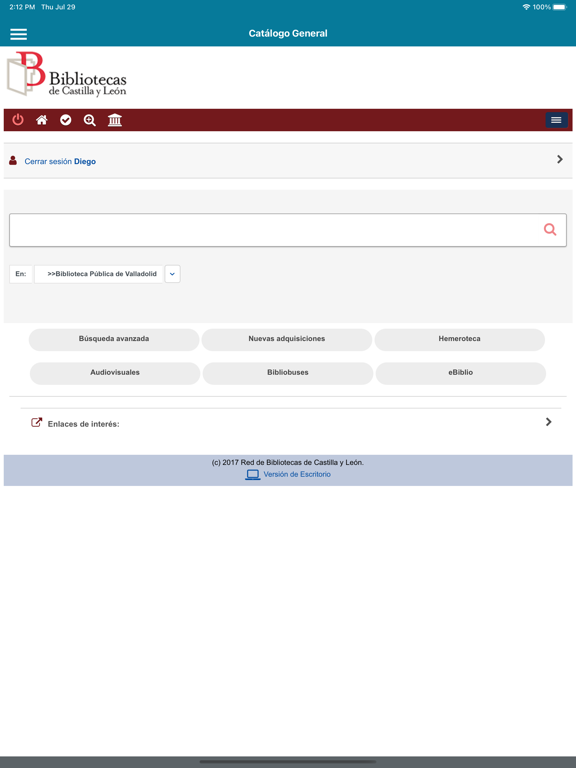The image size is (576, 768).
Task: Click the Wi-Fi indicator in the status bar
Action: click(x=527, y=7)
